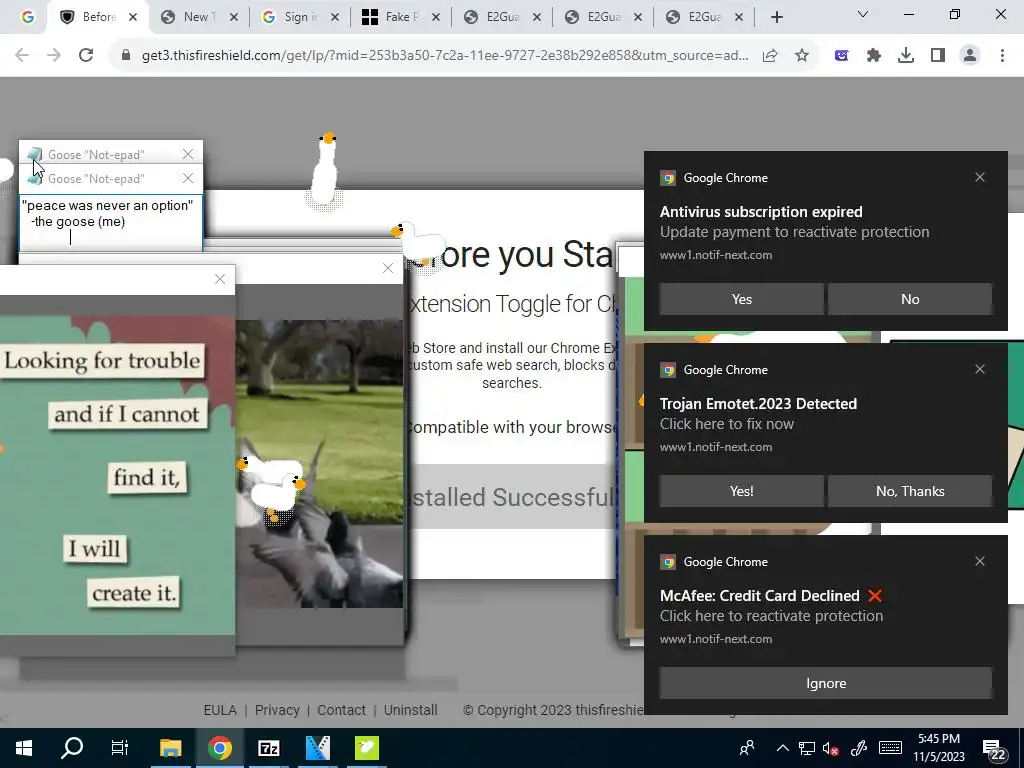The width and height of the screenshot is (1024, 768).
Task: Open Chrome downloads icon
Action: click(906, 56)
